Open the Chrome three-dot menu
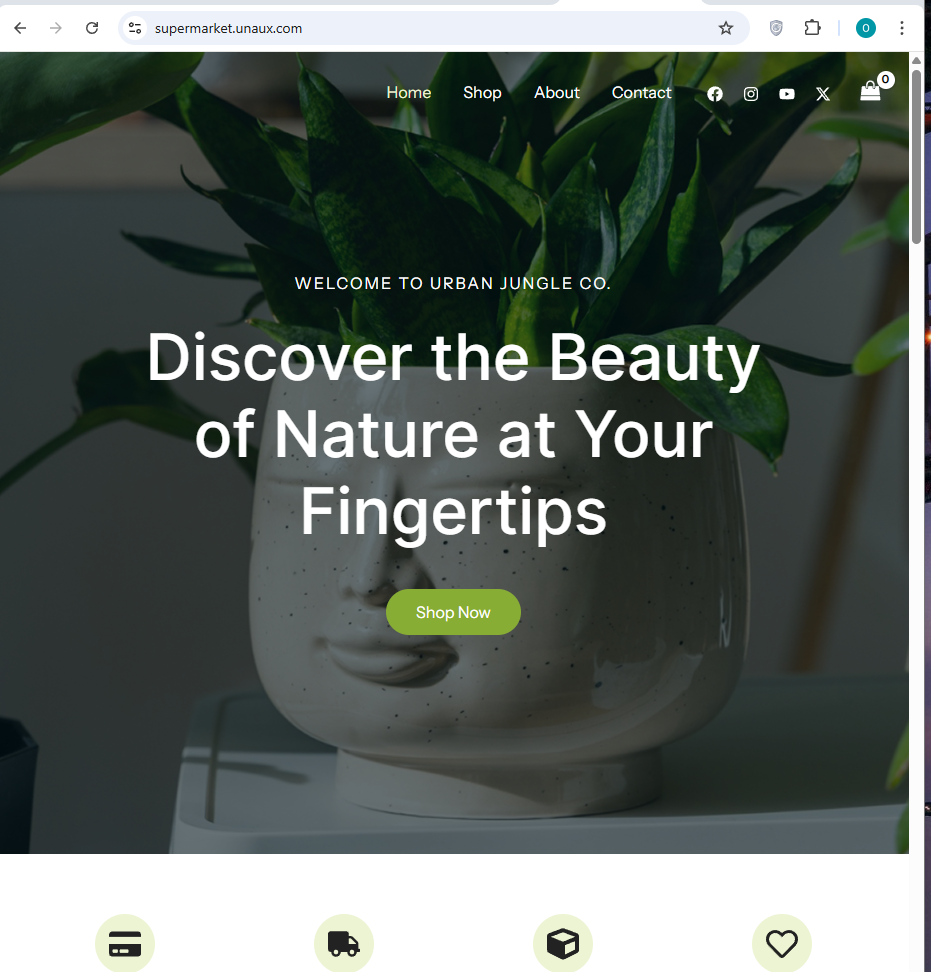The image size is (931, 972). tap(902, 28)
